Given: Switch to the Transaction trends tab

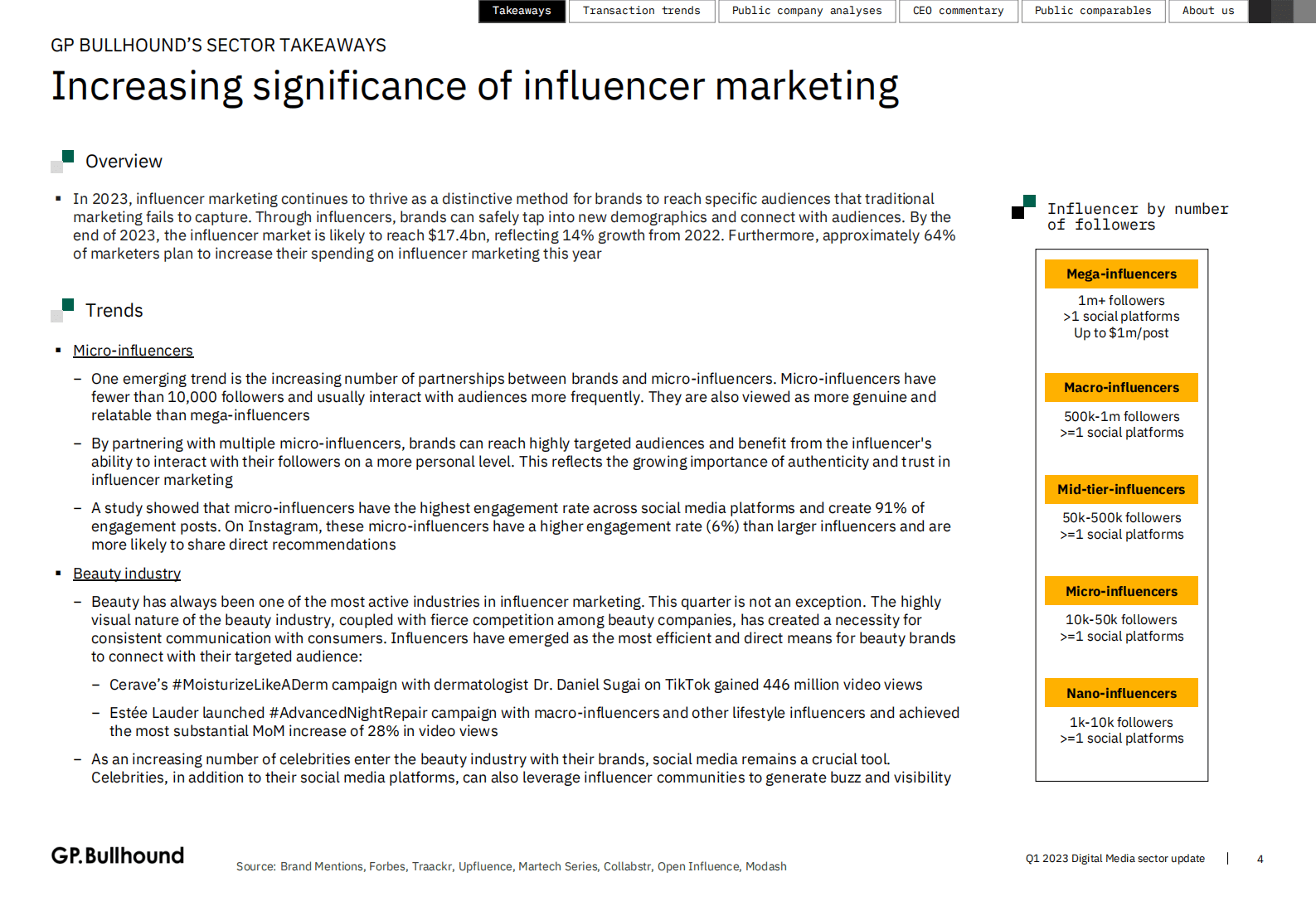Looking at the screenshot, I should click(x=641, y=11).
